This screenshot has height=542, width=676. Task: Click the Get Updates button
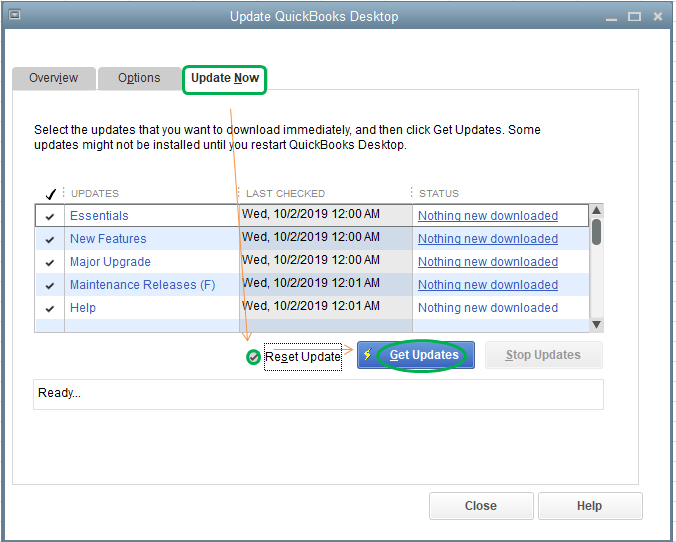416,355
